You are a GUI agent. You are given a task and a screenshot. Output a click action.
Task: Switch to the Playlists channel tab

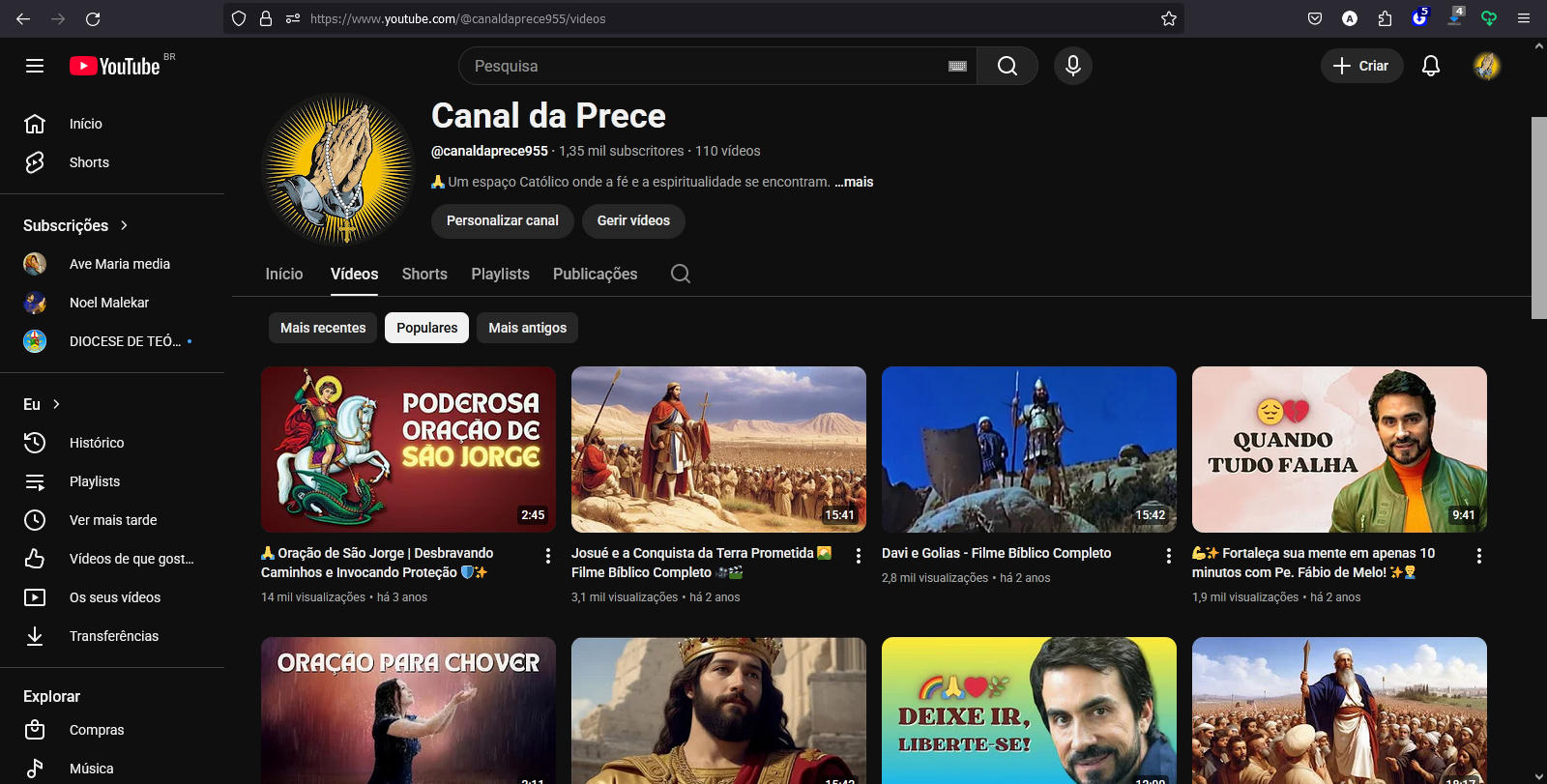tap(500, 274)
